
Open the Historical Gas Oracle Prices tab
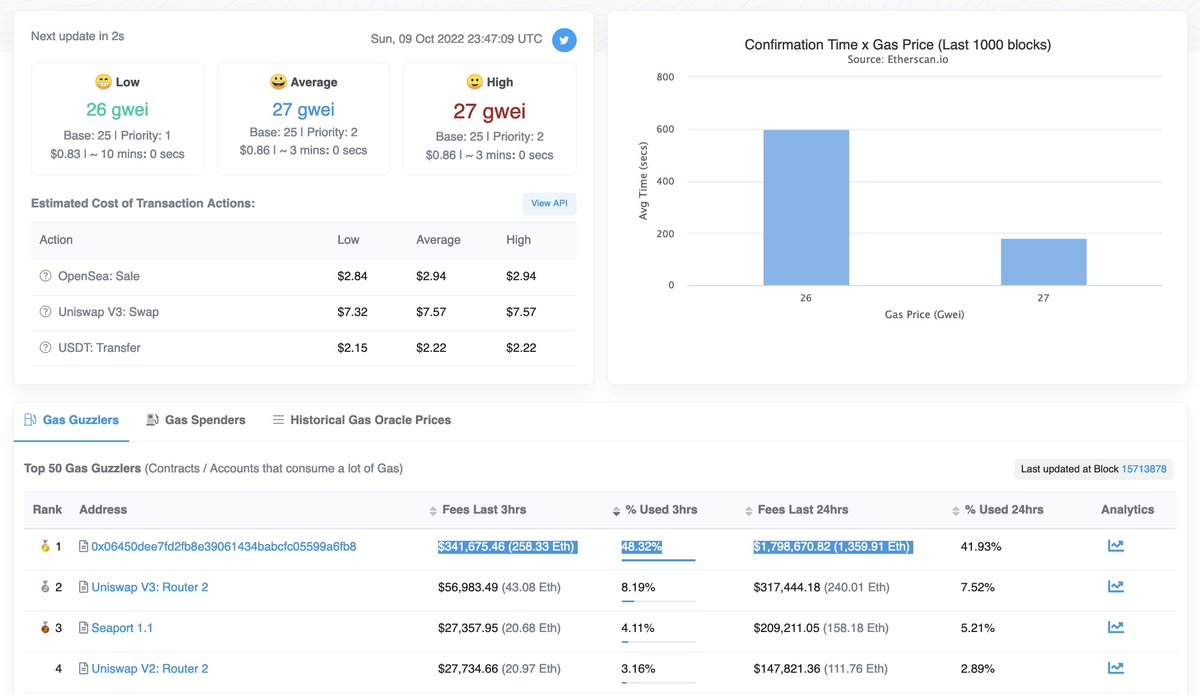click(x=361, y=420)
